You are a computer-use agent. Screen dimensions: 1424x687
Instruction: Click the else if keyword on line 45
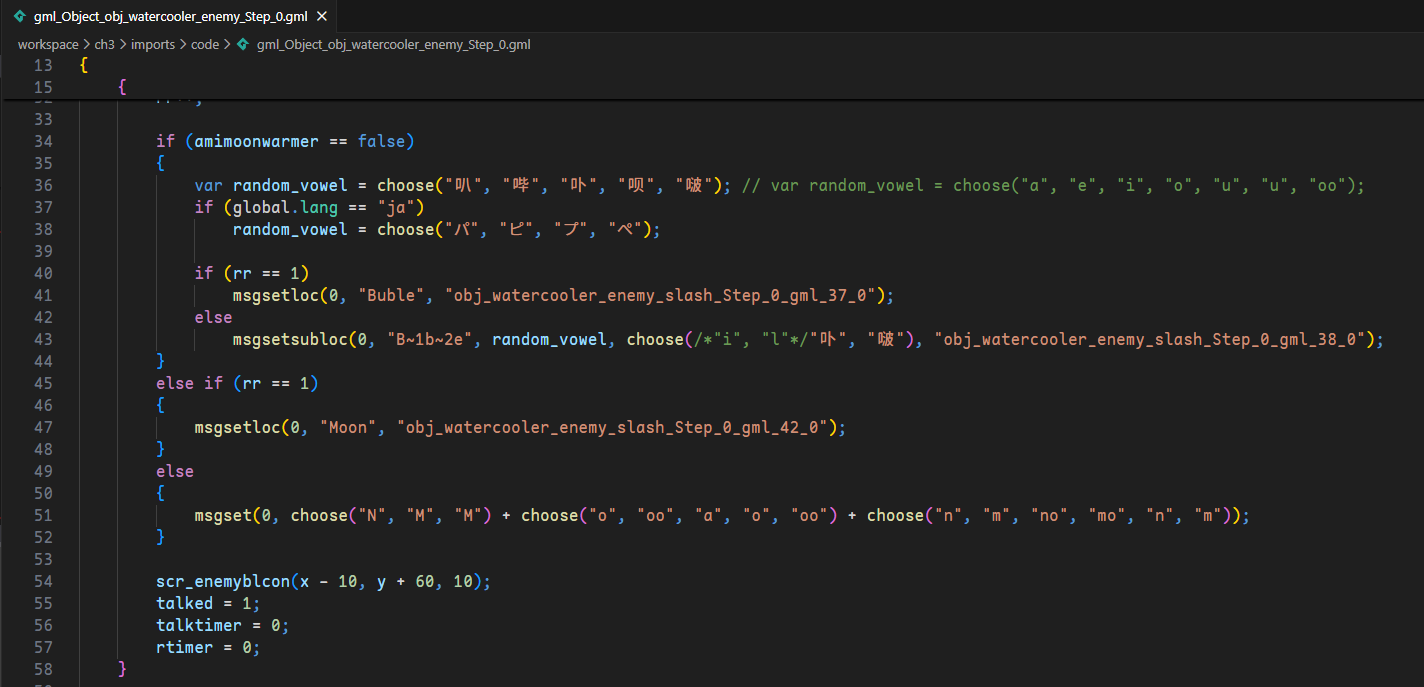coord(189,383)
